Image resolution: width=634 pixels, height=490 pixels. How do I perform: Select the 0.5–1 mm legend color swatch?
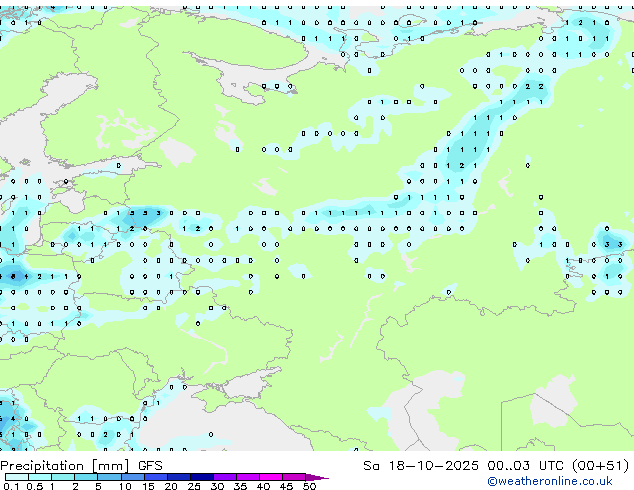40,477
